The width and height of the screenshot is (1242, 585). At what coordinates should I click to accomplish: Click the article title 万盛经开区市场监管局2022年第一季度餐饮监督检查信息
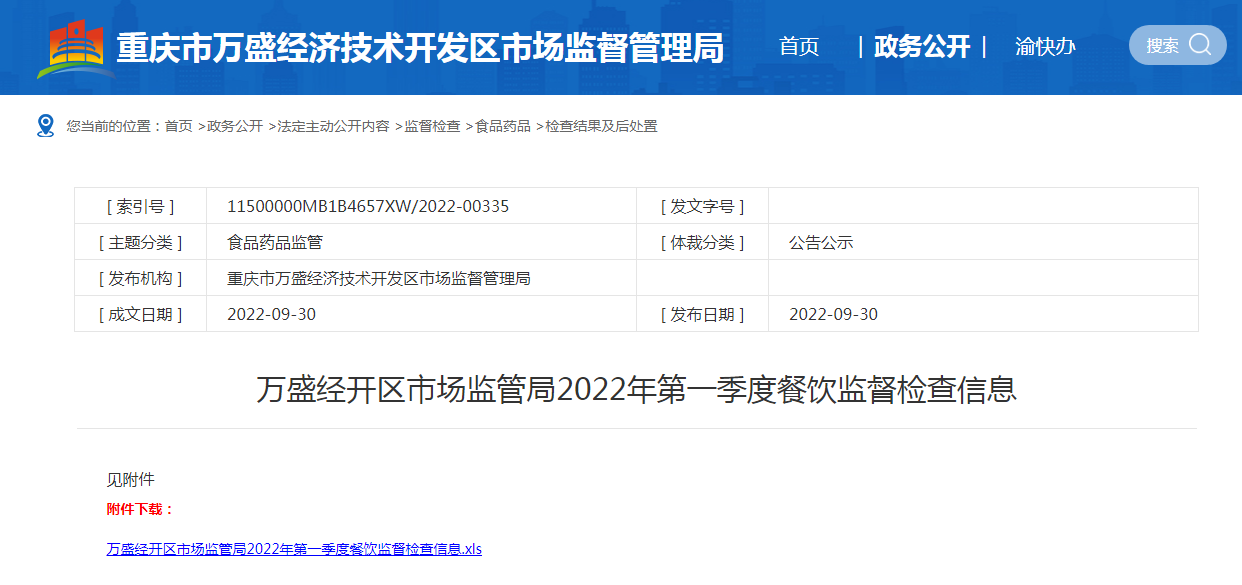637,389
